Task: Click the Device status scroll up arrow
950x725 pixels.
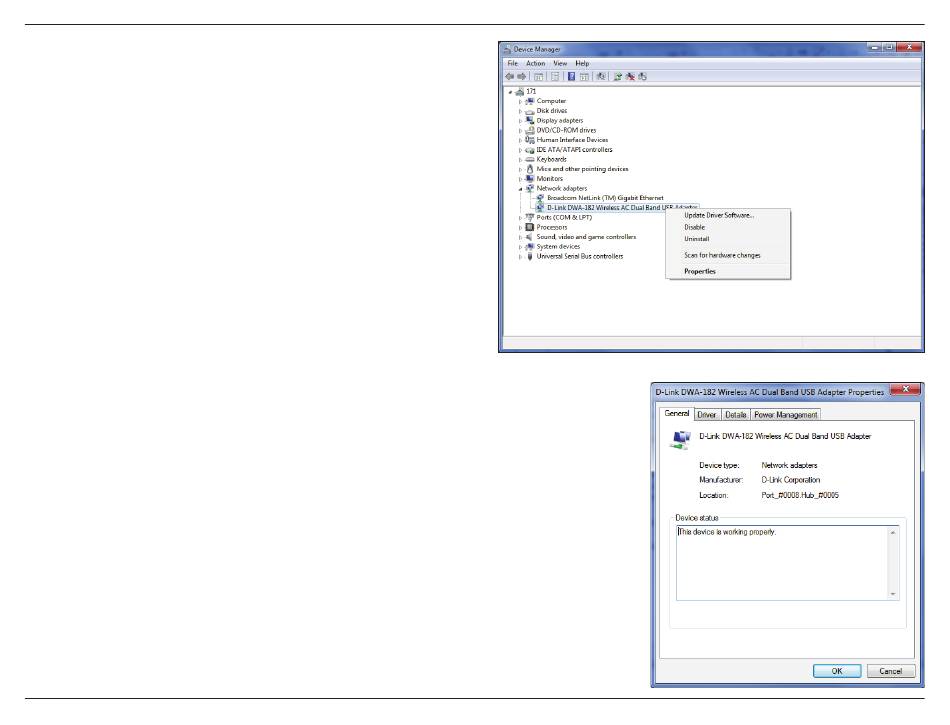Action: [x=892, y=533]
